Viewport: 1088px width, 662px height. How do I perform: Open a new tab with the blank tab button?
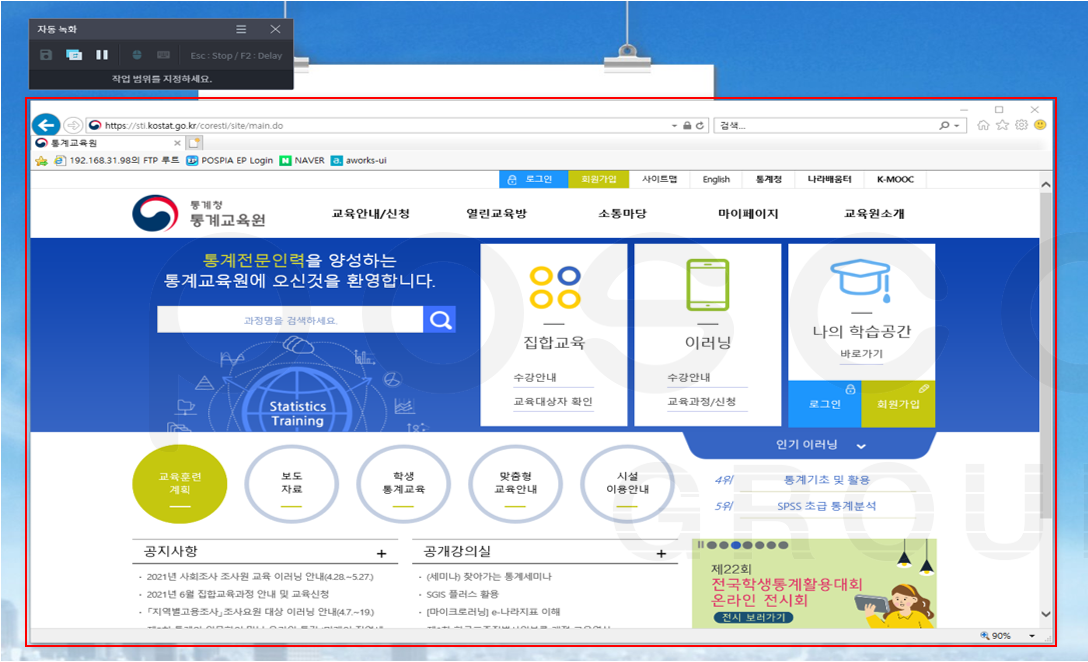point(194,143)
